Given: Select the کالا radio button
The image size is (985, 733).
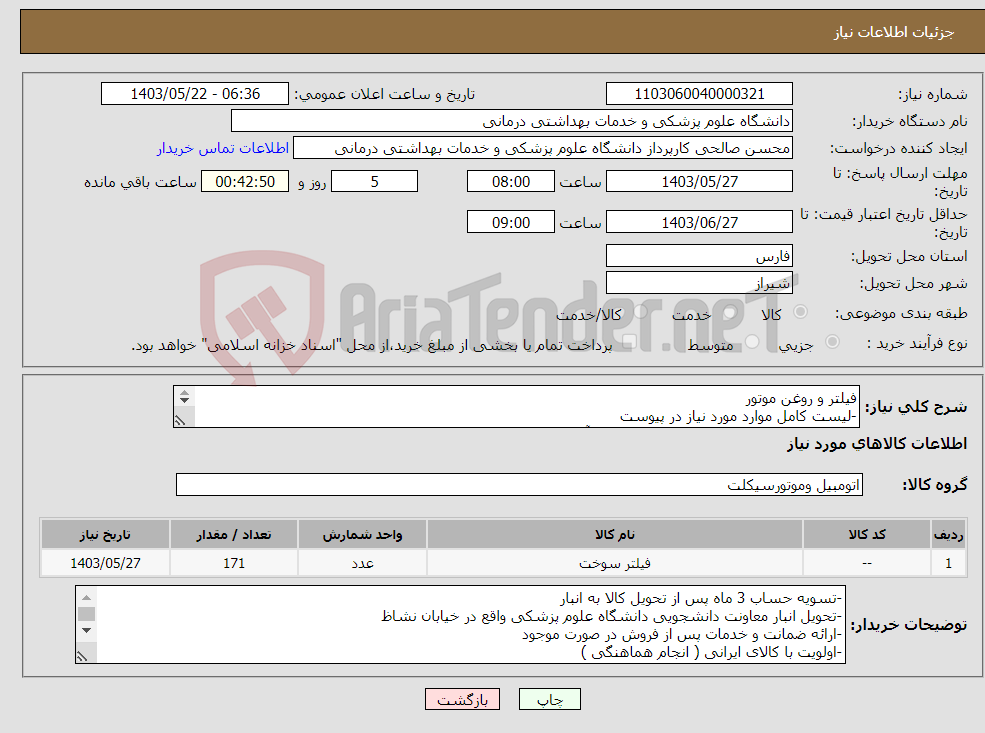Looking at the screenshot, I should tap(800, 312).
